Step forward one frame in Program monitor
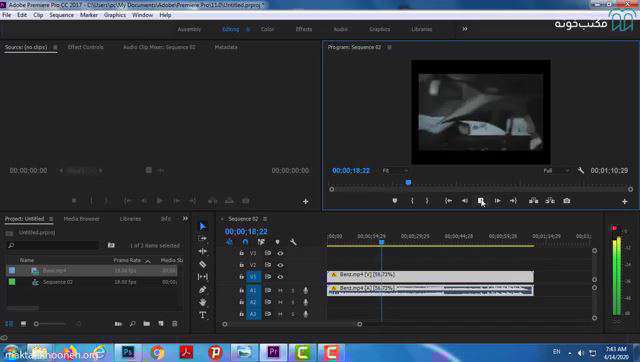This screenshot has width=640, height=362. tap(497, 201)
